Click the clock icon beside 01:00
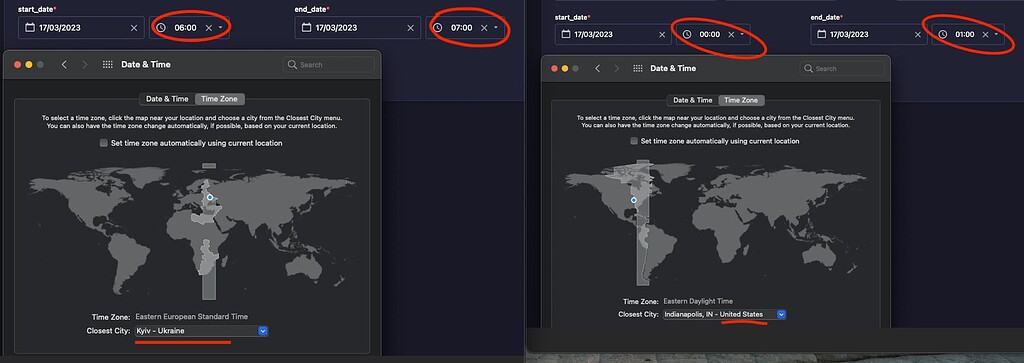Screen dimensions: 1024x363 point(942,35)
